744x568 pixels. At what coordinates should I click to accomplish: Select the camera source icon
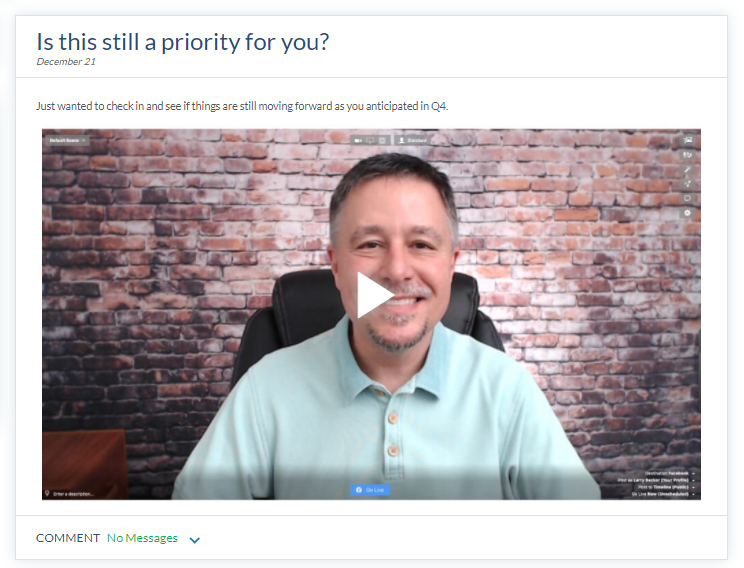click(358, 140)
